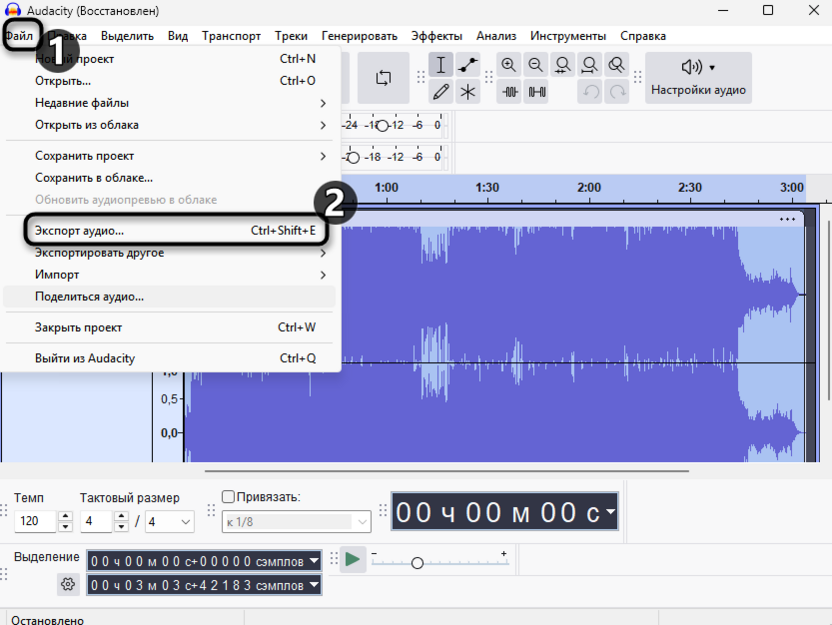Open the Справка menu
832x625 pixels.
pos(643,36)
